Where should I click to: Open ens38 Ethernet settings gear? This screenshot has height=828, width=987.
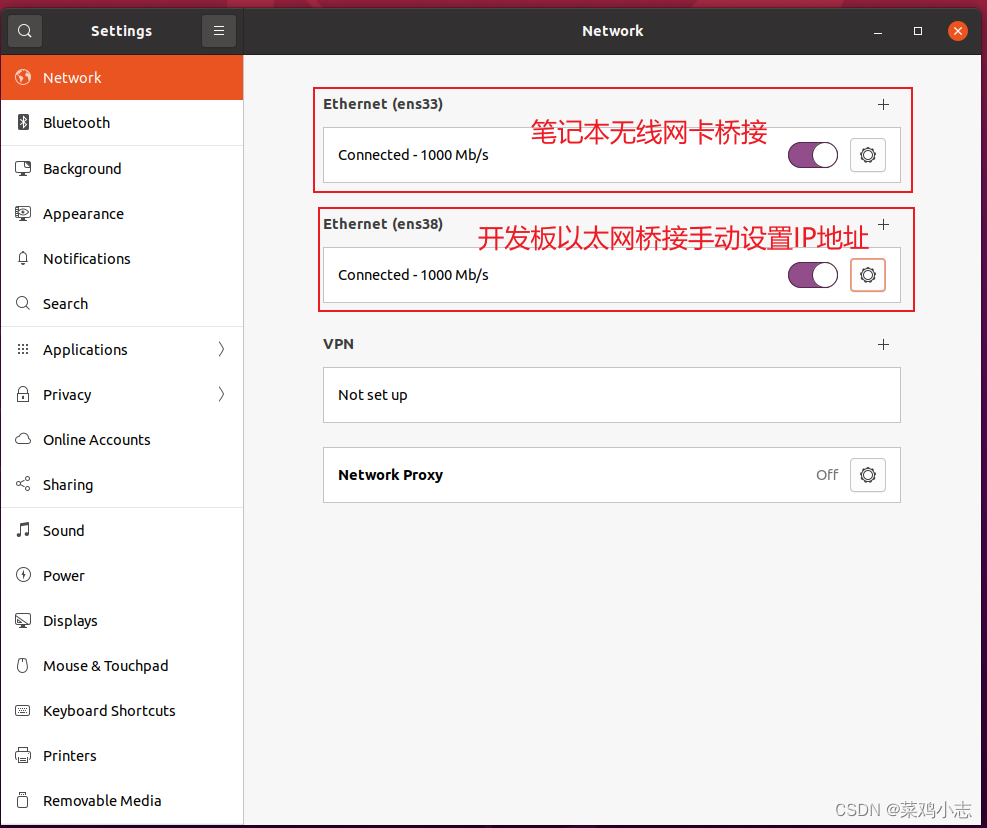pos(867,275)
